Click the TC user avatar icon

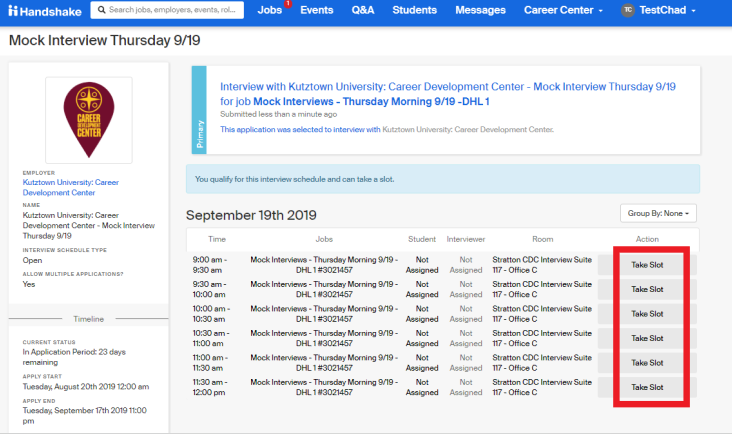point(627,11)
